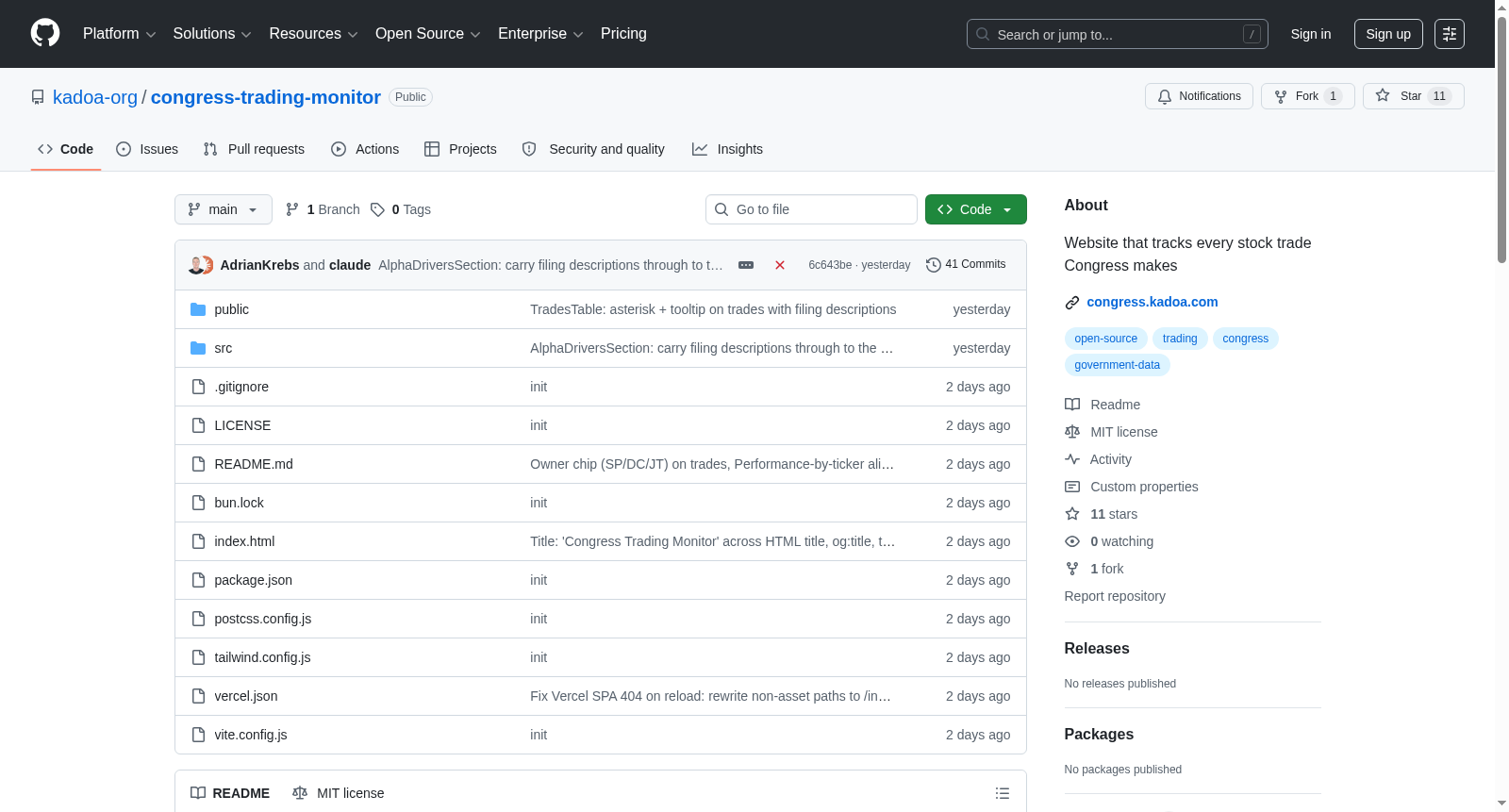Click the Report repository link
Viewport: 1509px width, 812px height.
pos(1115,596)
